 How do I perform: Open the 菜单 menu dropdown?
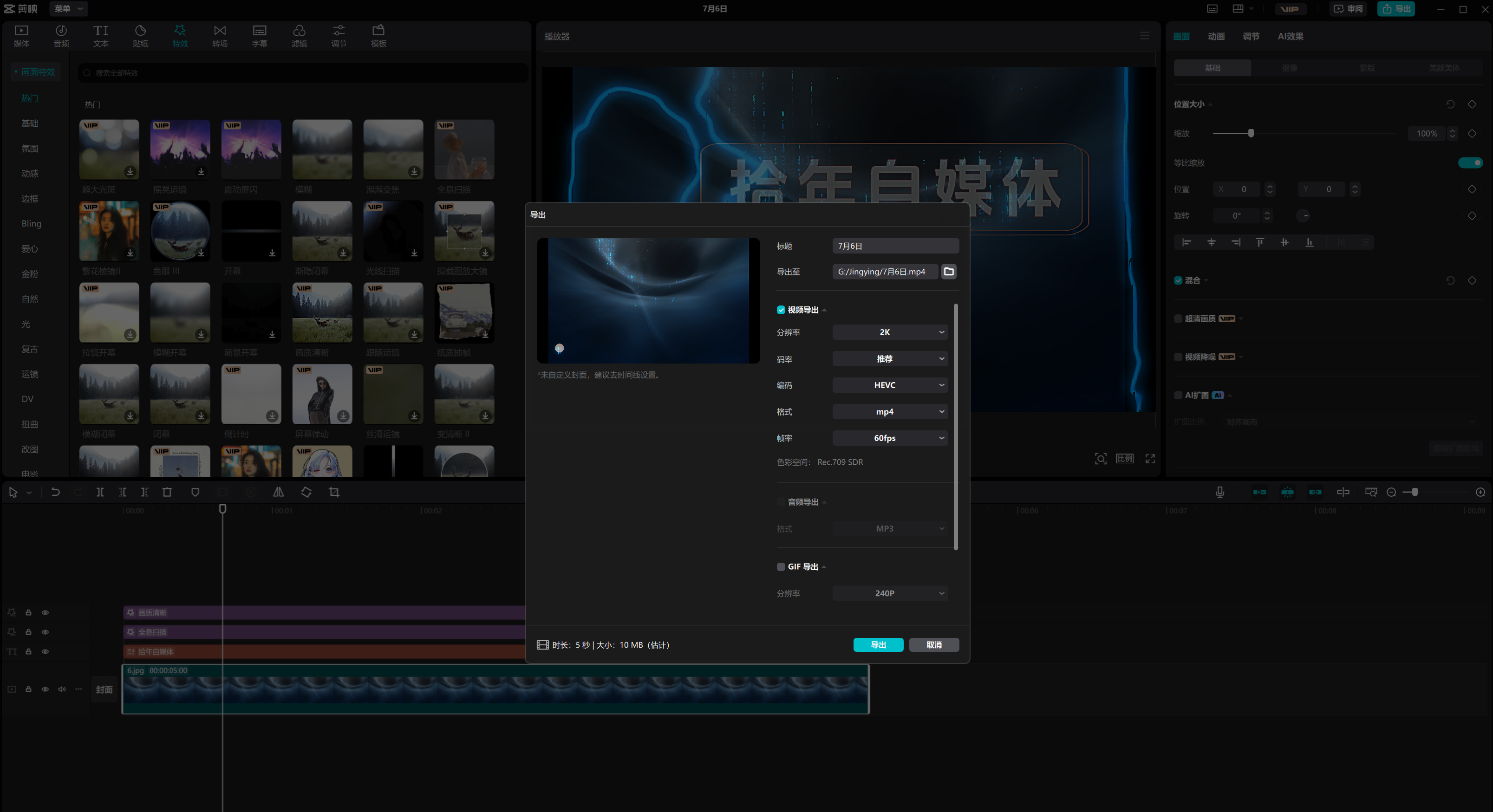point(68,9)
